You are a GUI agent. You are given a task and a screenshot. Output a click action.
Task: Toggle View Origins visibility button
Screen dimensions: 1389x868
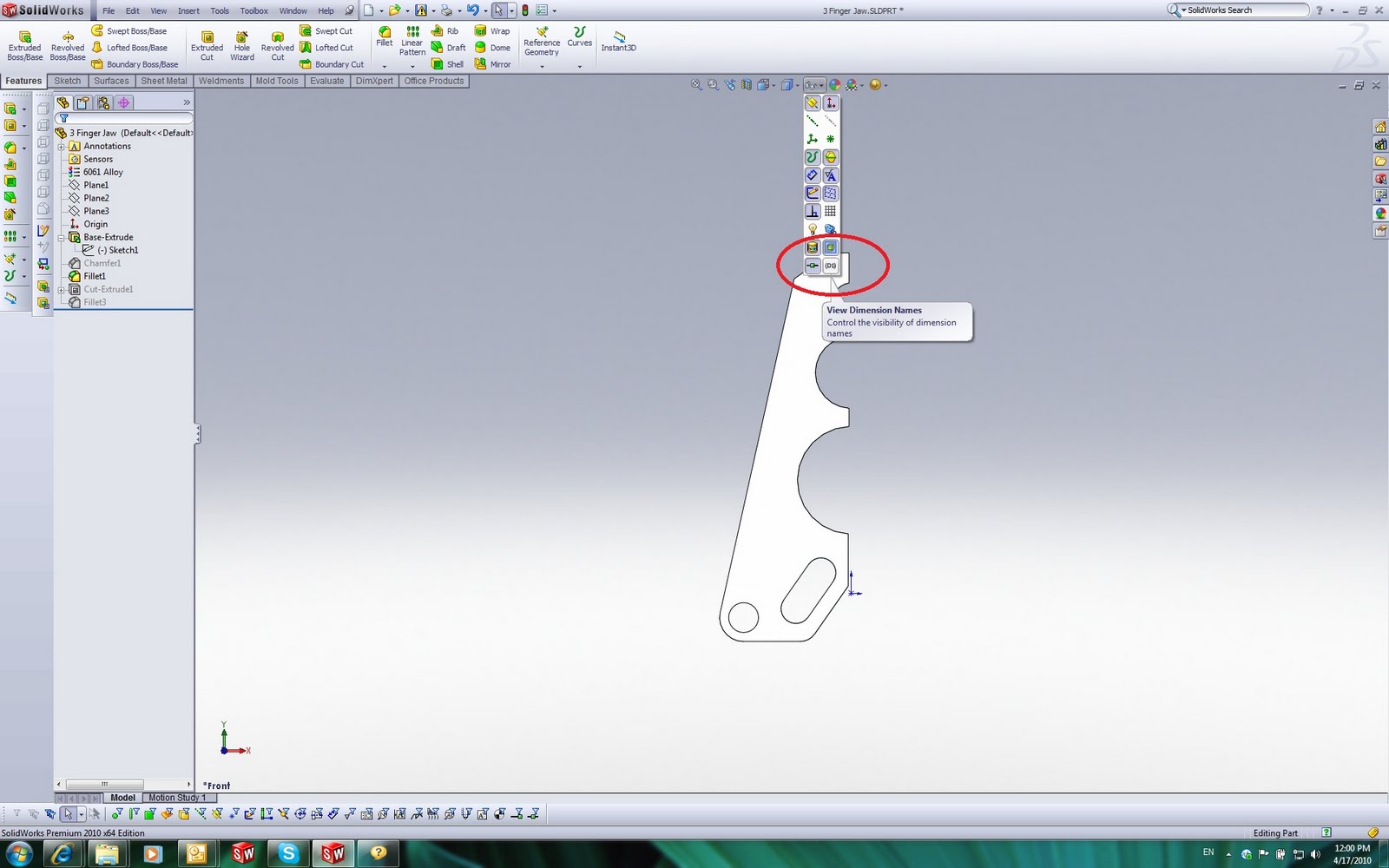[x=831, y=103]
